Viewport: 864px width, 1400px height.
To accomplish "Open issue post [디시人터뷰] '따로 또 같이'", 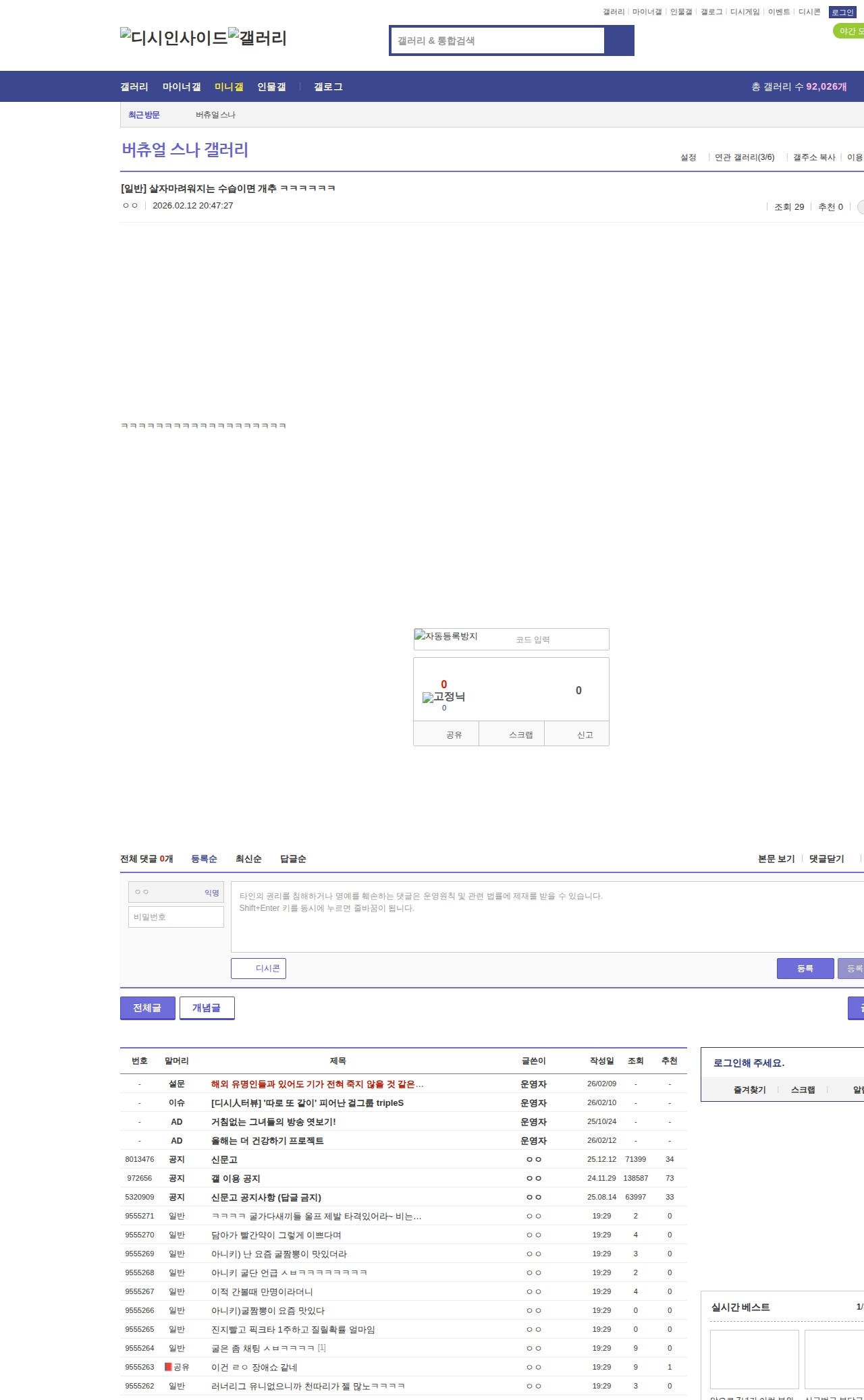I will pyautogui.click(x=307, y=1102).
